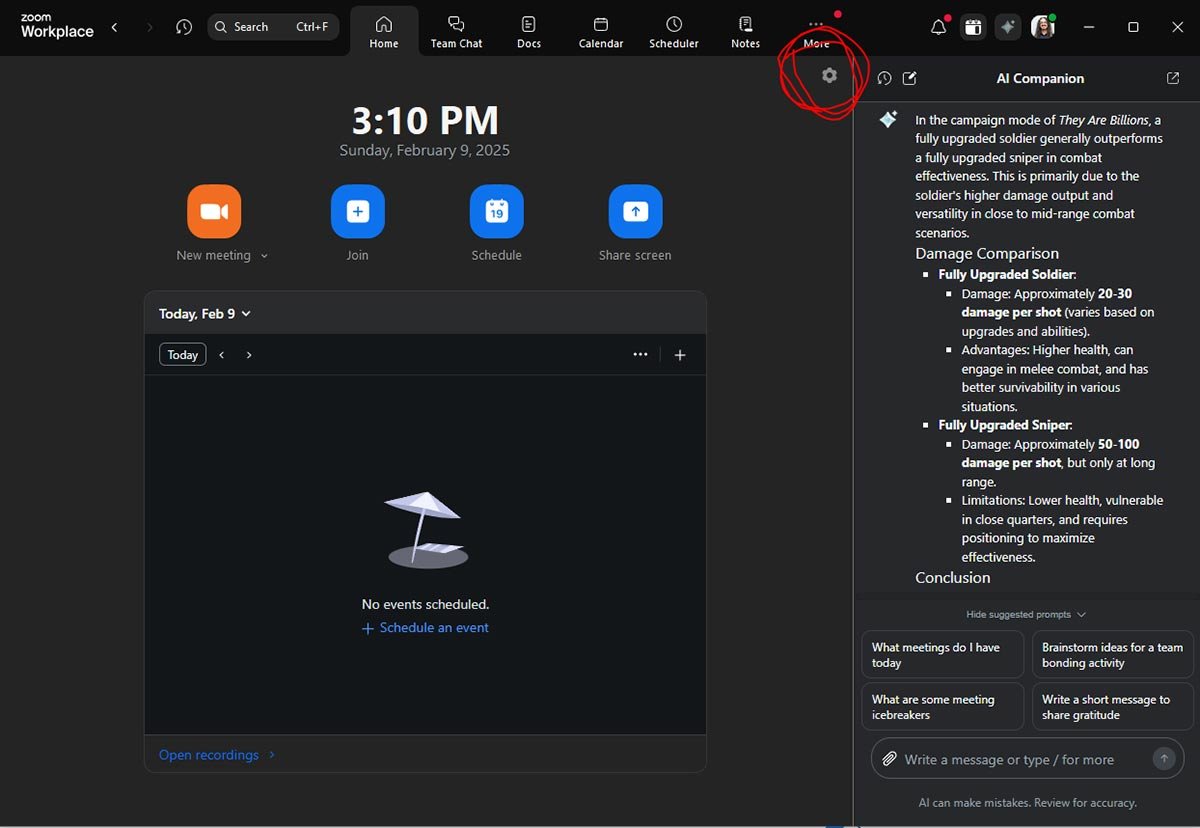Collapse the suggested prompts
1200x828 pixels.
tap(1026, 614)
